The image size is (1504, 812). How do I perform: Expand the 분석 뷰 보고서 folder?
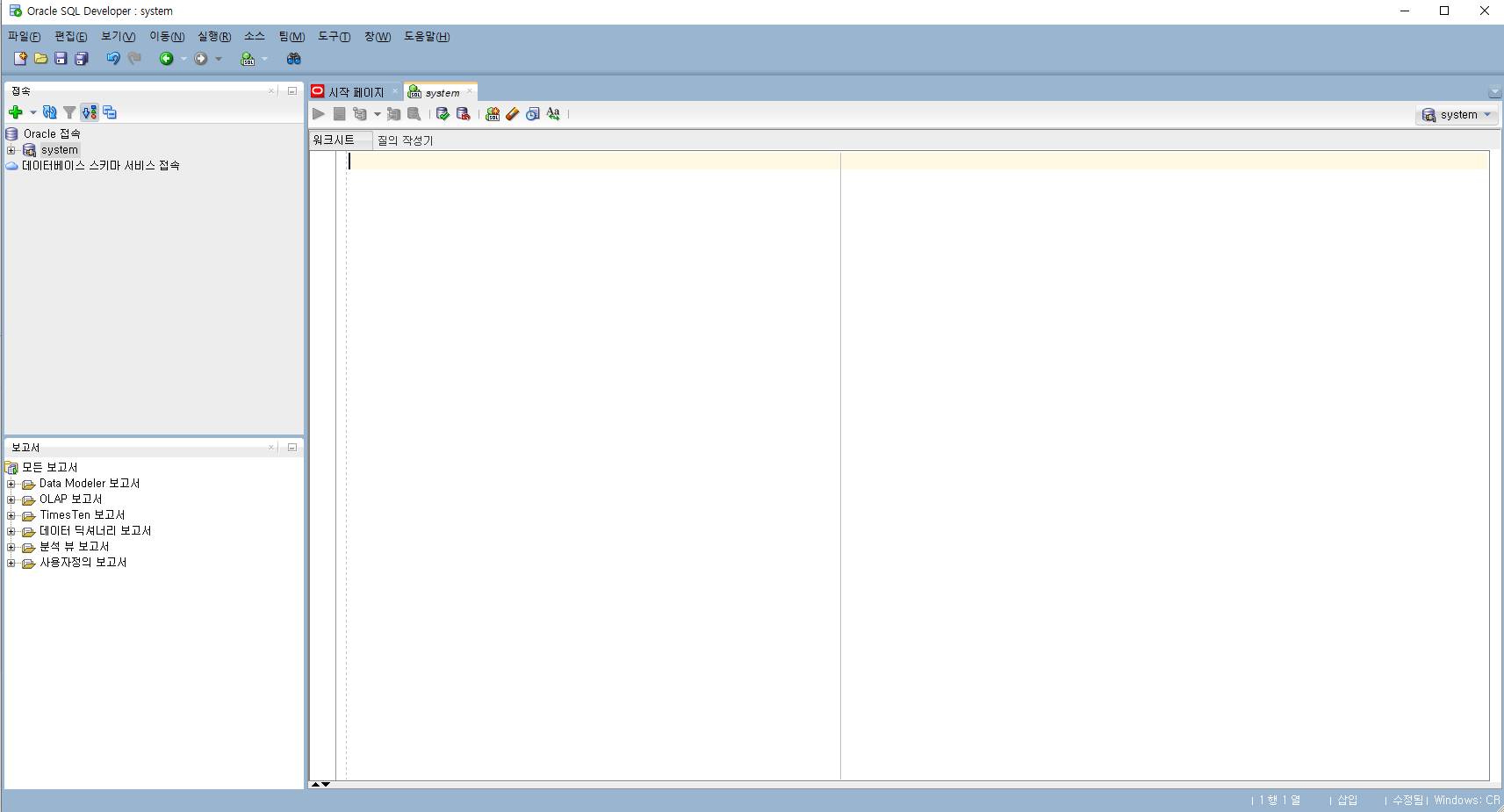point(11,547)
